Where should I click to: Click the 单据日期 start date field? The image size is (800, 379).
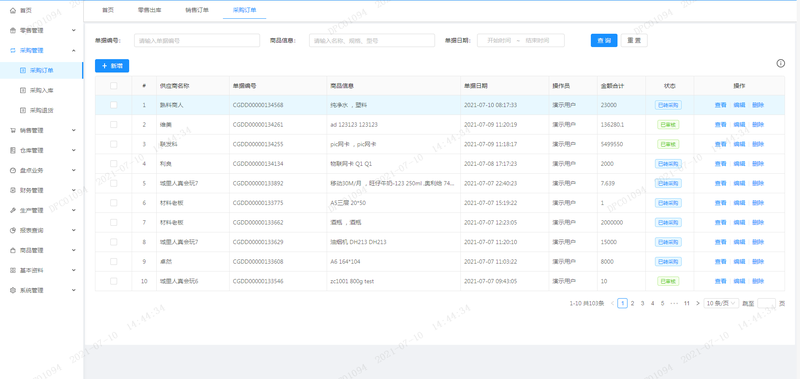pyautogui.click(x=498, y=40)
